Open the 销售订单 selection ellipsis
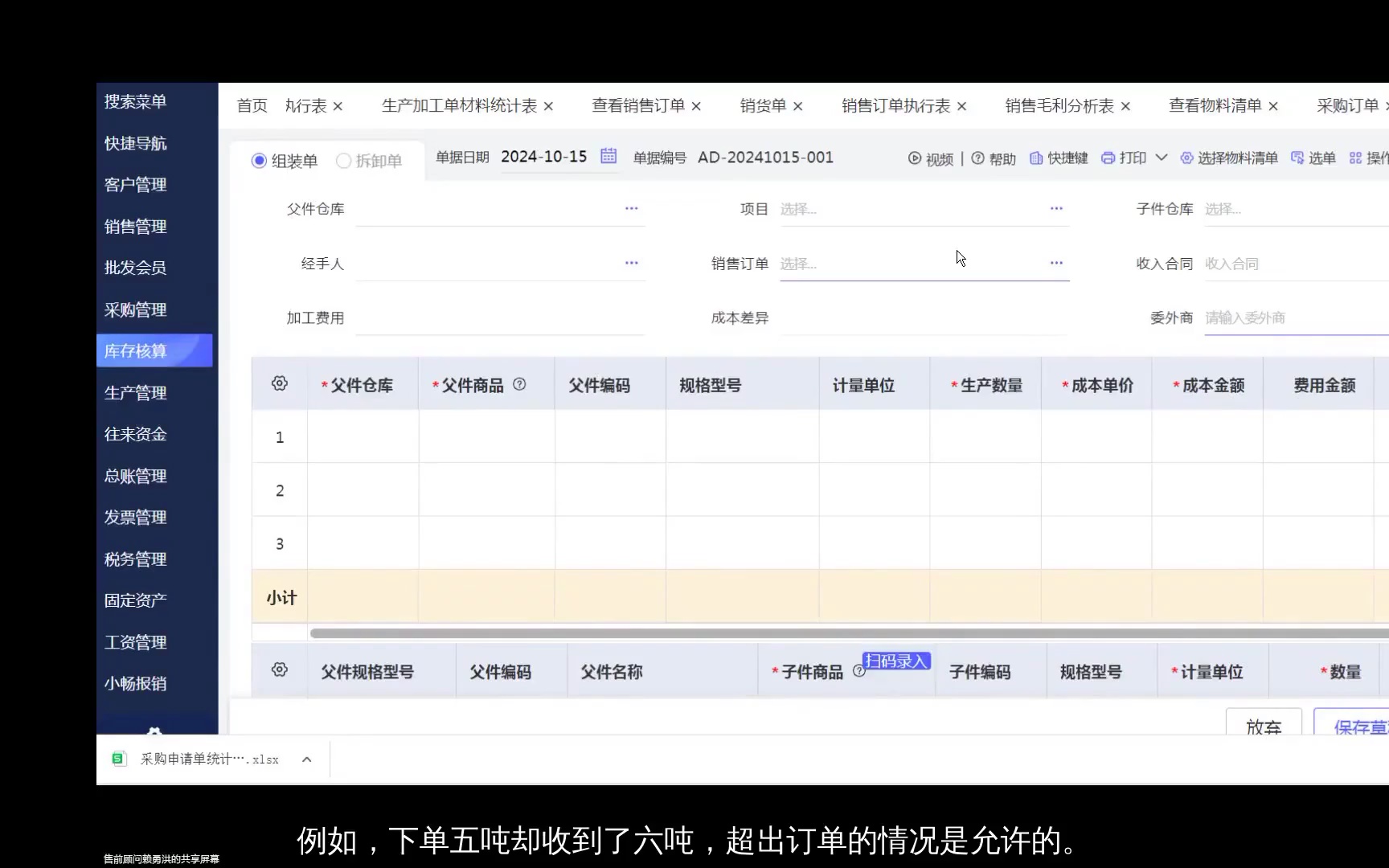 coord(1055,263)
